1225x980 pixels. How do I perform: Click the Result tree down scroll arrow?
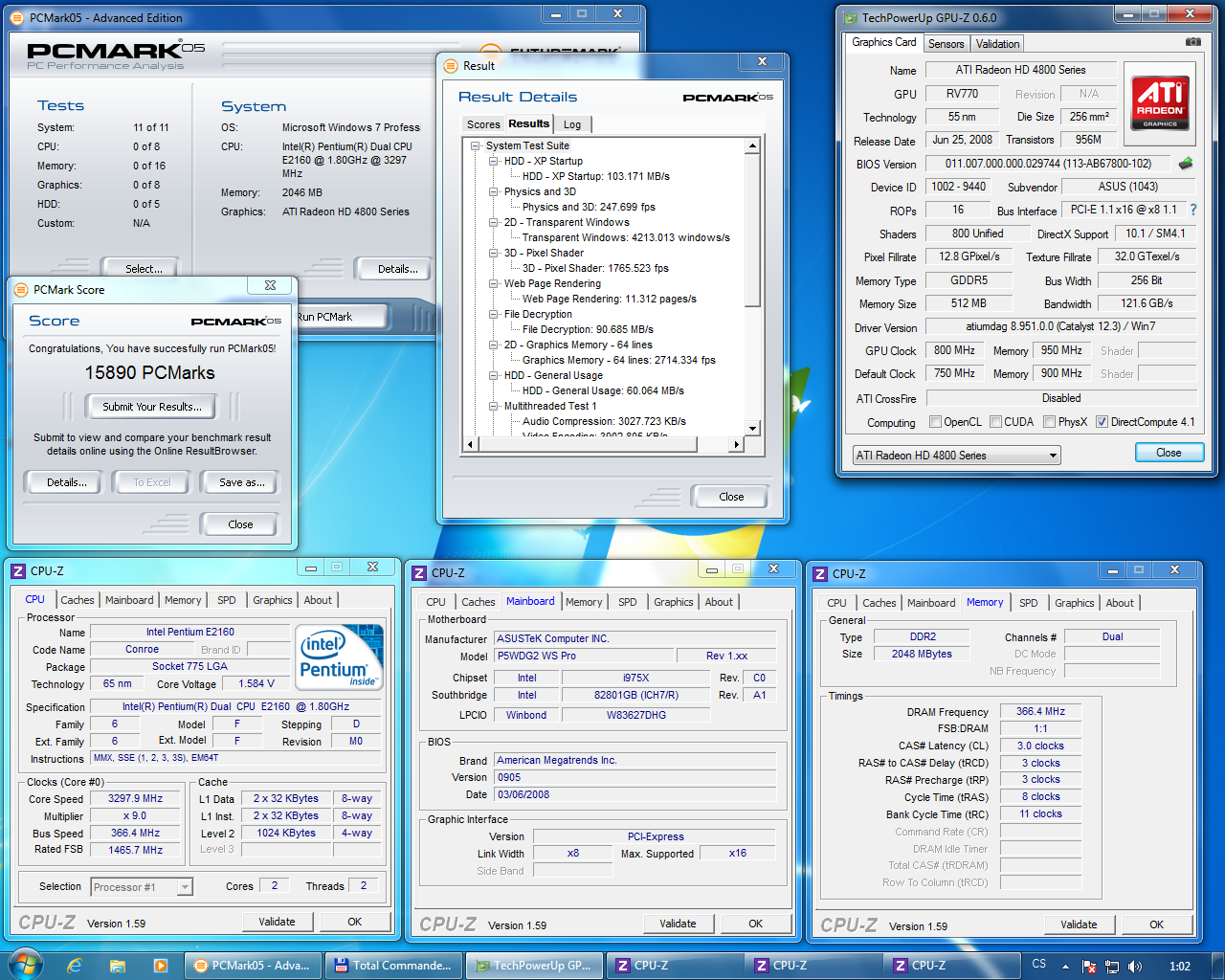click(x=753, y=429)
